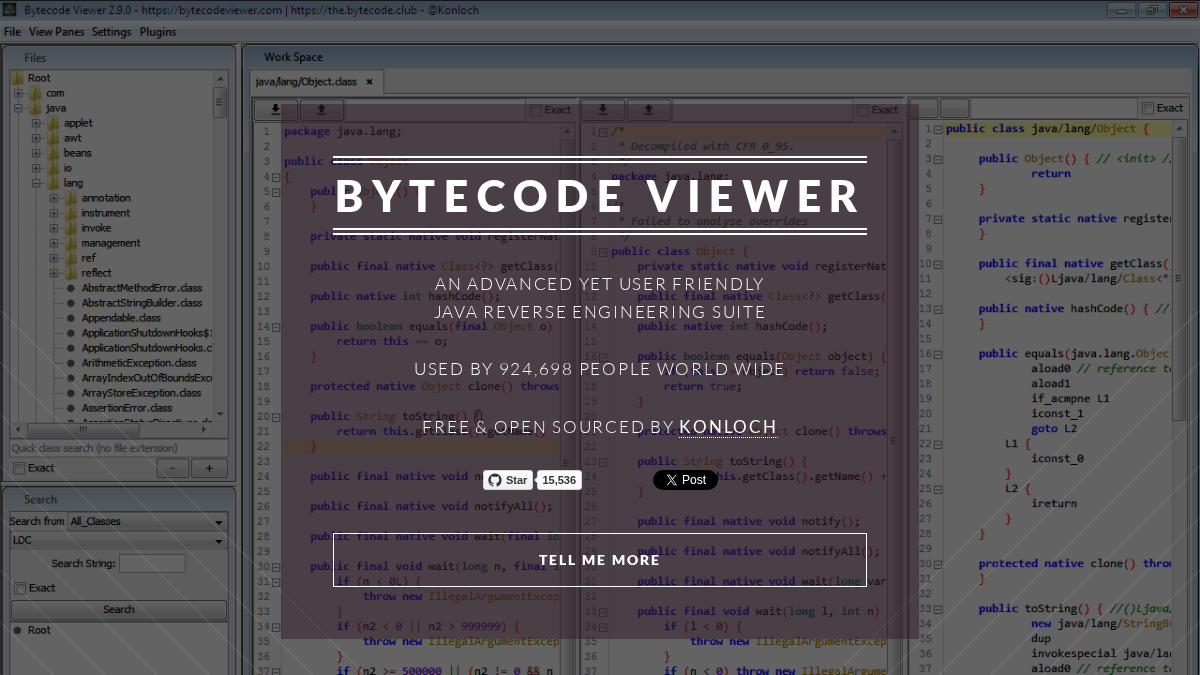Click bullet icon beside Appendable.class
Image resolution: width=1200 pixels, height=675 pixels.
click(70, 318)
